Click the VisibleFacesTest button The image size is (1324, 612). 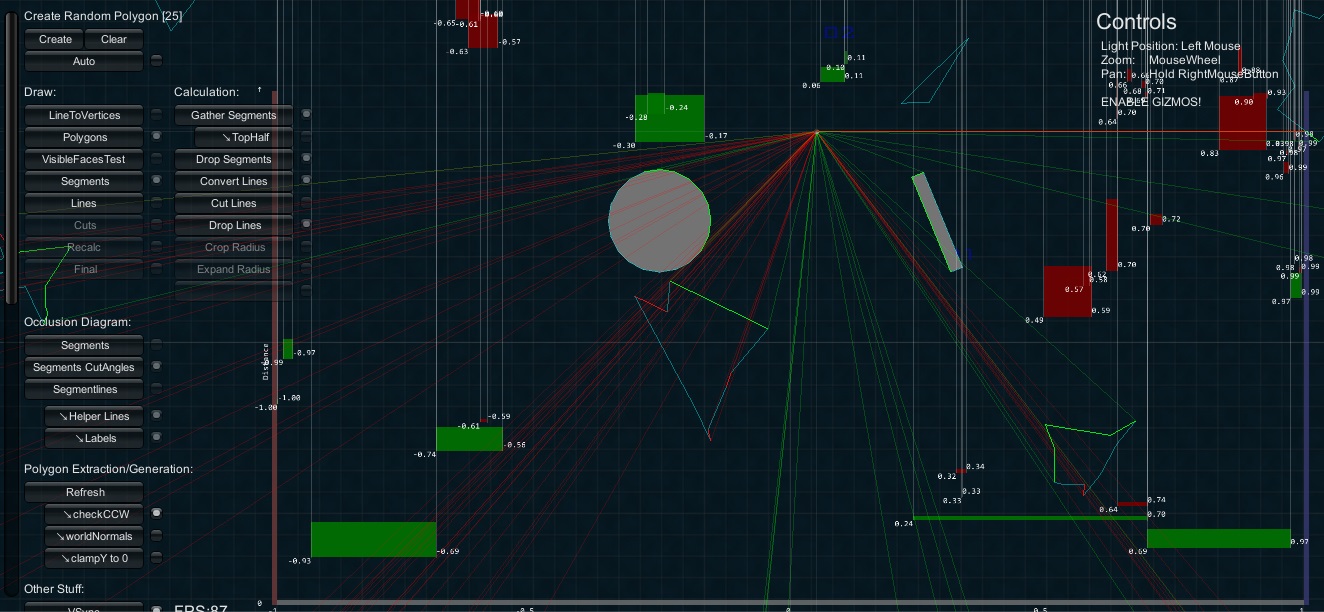84,160
